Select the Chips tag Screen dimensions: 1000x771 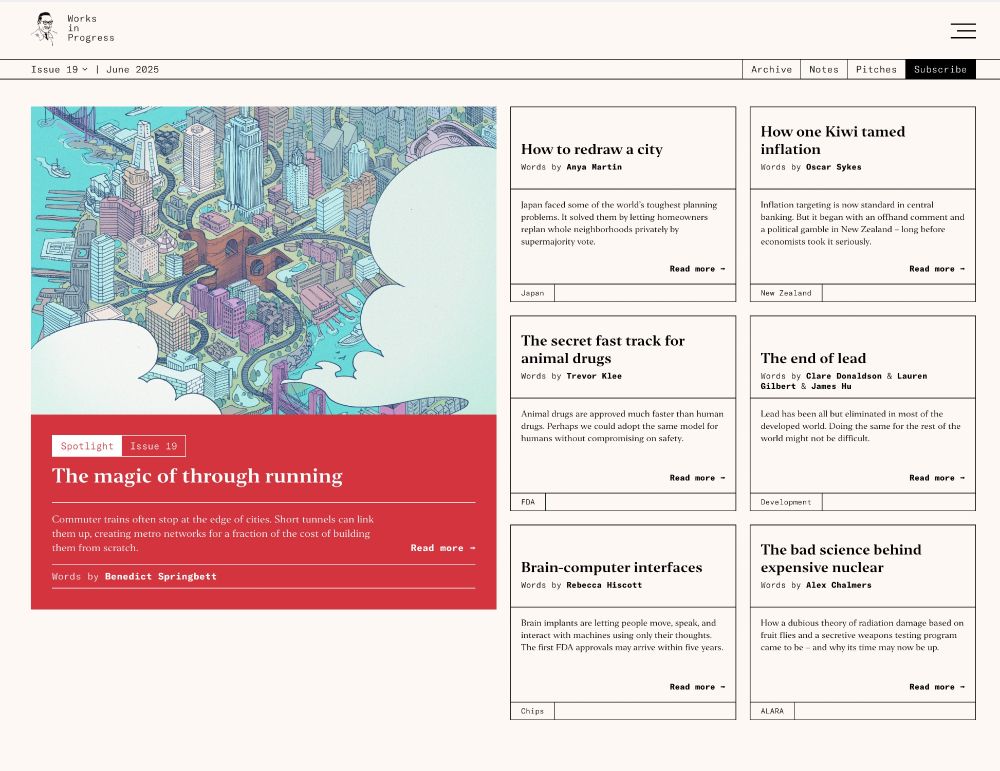coord(533,712)
